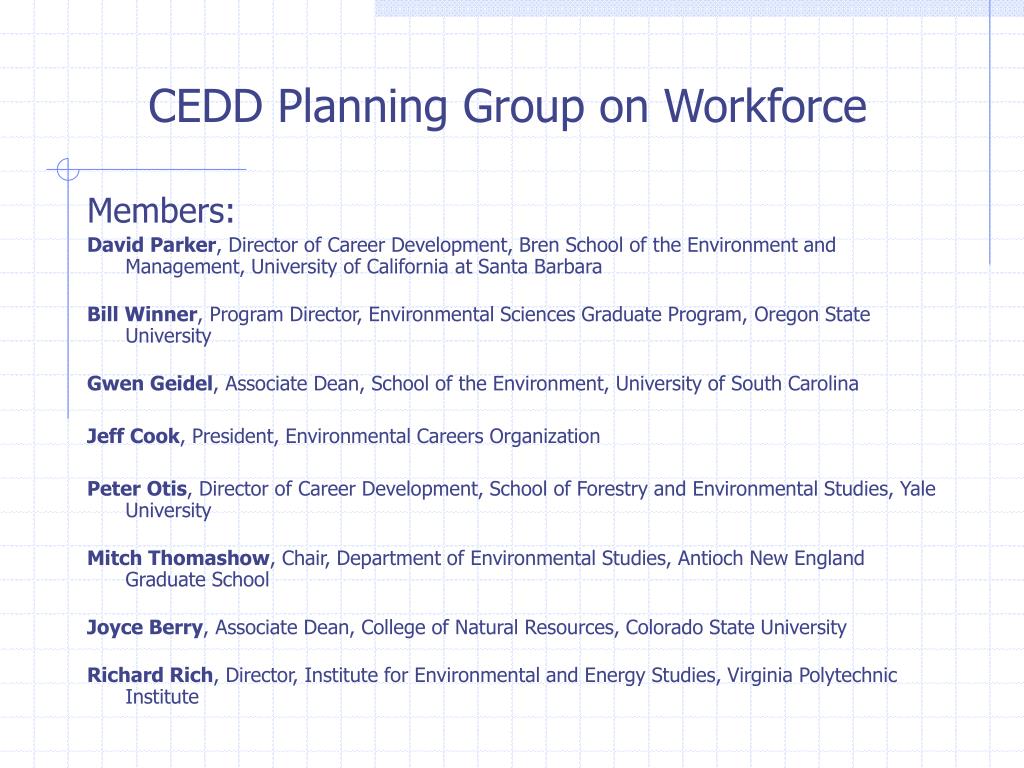Select the name Gwen Geidel
This screenshot has width=1024, height=768.
(x=150, y=383)
